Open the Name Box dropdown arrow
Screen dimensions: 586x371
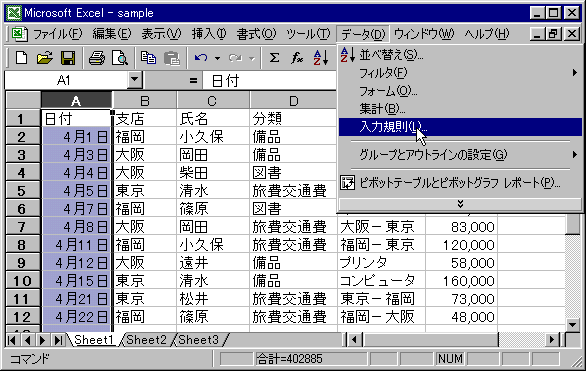click(x=135, y=80)
